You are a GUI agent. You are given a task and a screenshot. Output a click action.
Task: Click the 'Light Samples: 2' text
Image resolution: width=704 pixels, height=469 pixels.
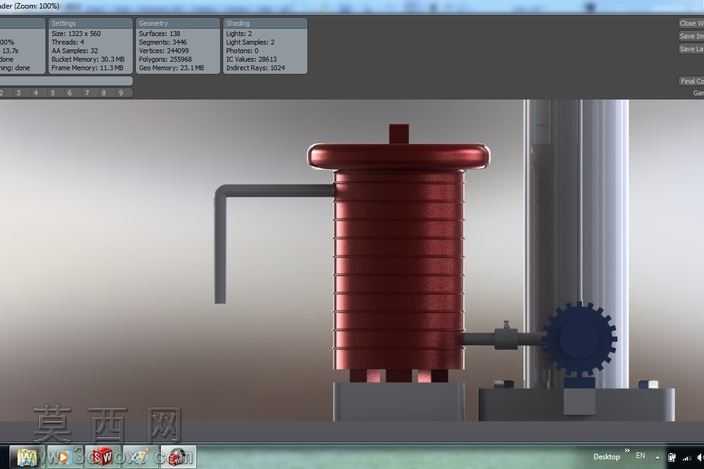coord(250,42)
